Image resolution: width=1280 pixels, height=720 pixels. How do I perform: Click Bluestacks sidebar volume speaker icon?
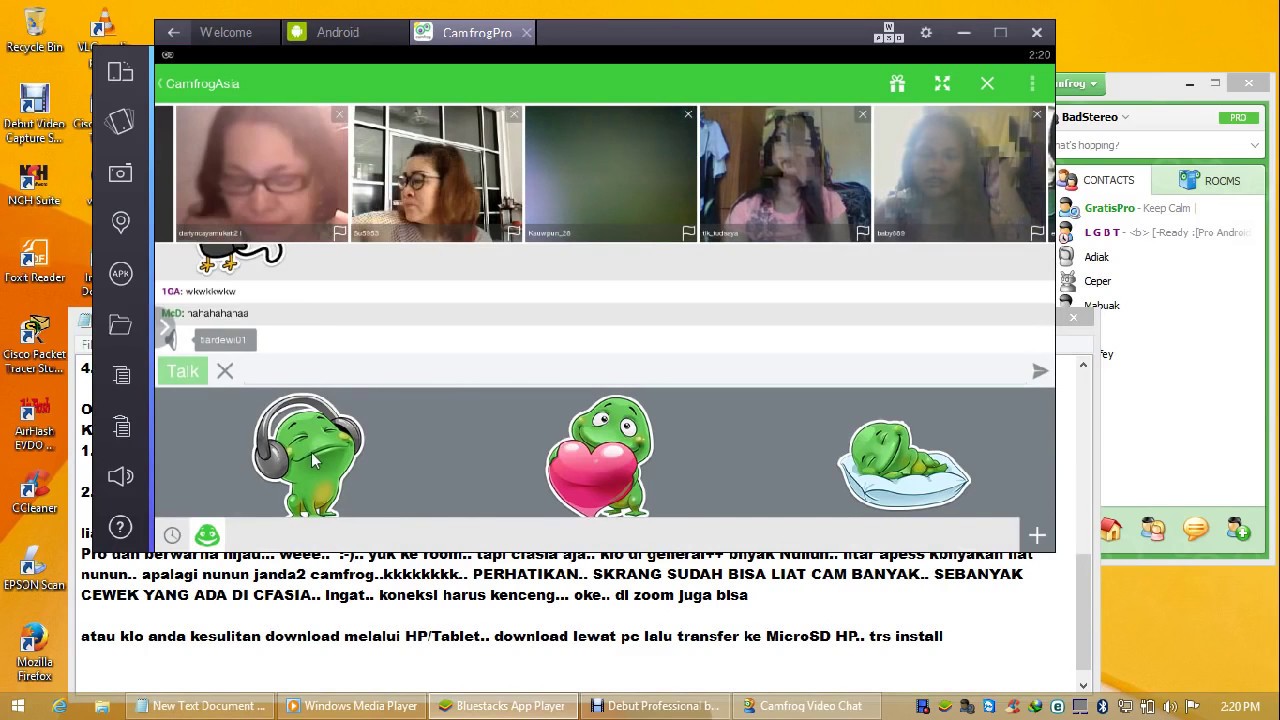pos(121,476)
